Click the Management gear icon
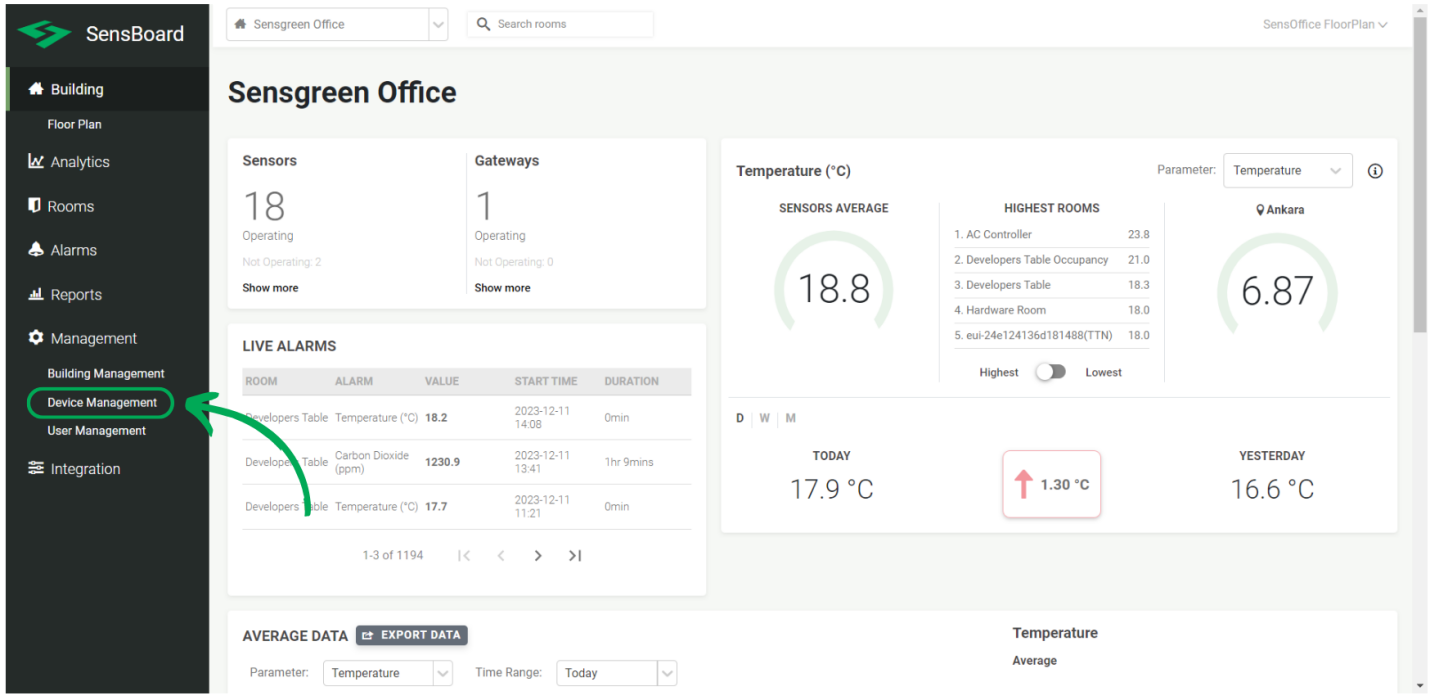1430x700 pixels. coord(37,338)
